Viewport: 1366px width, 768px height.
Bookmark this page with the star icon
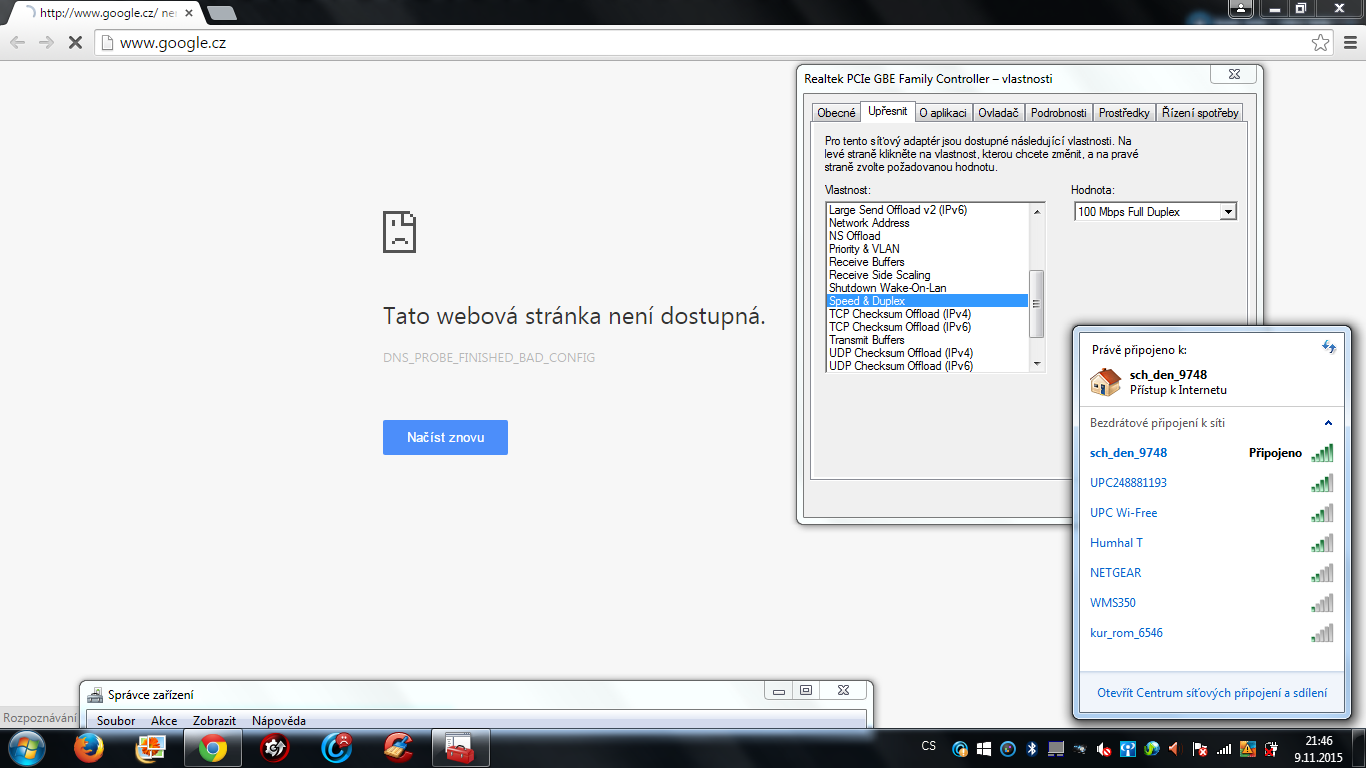[x=1321, y=43]
